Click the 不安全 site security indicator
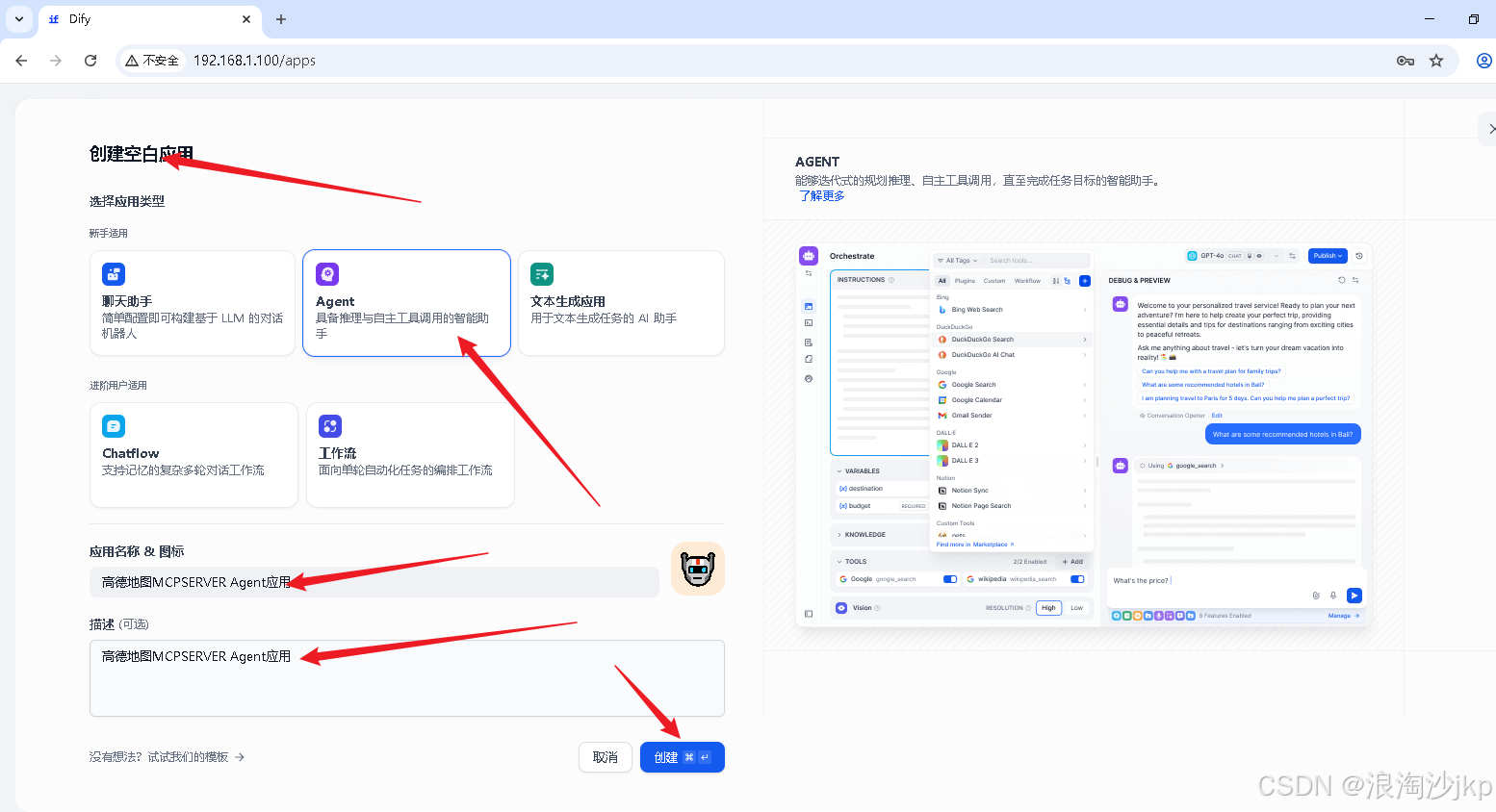 coord(152,61)
